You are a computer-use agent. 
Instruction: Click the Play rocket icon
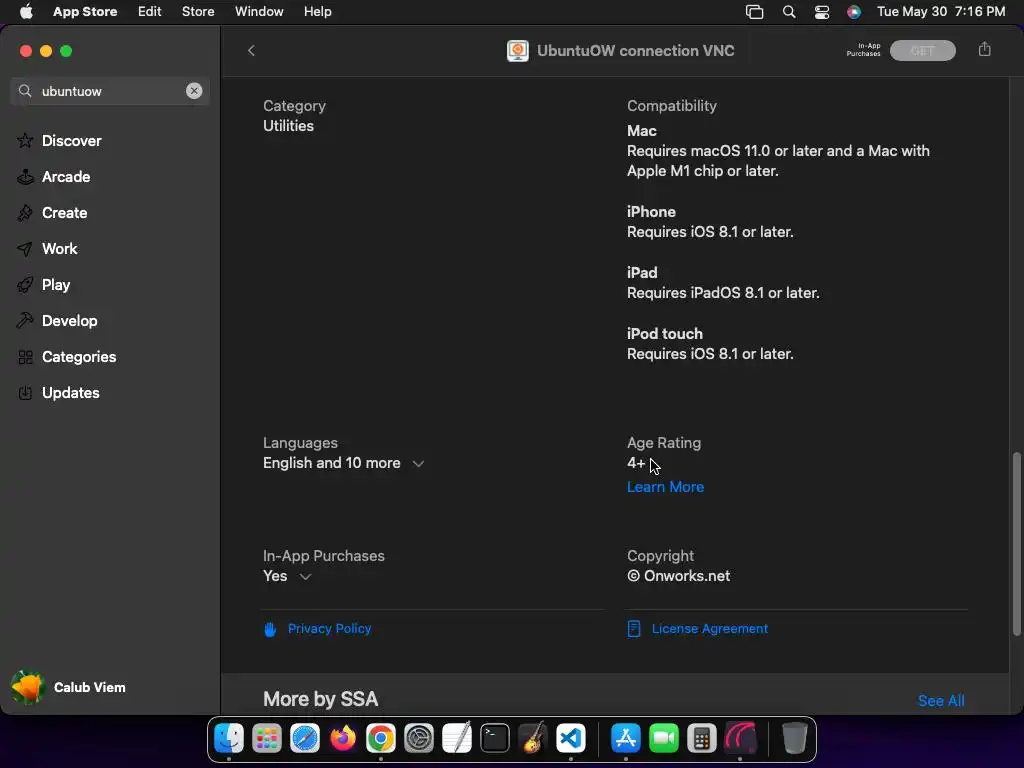pos(25,285)
